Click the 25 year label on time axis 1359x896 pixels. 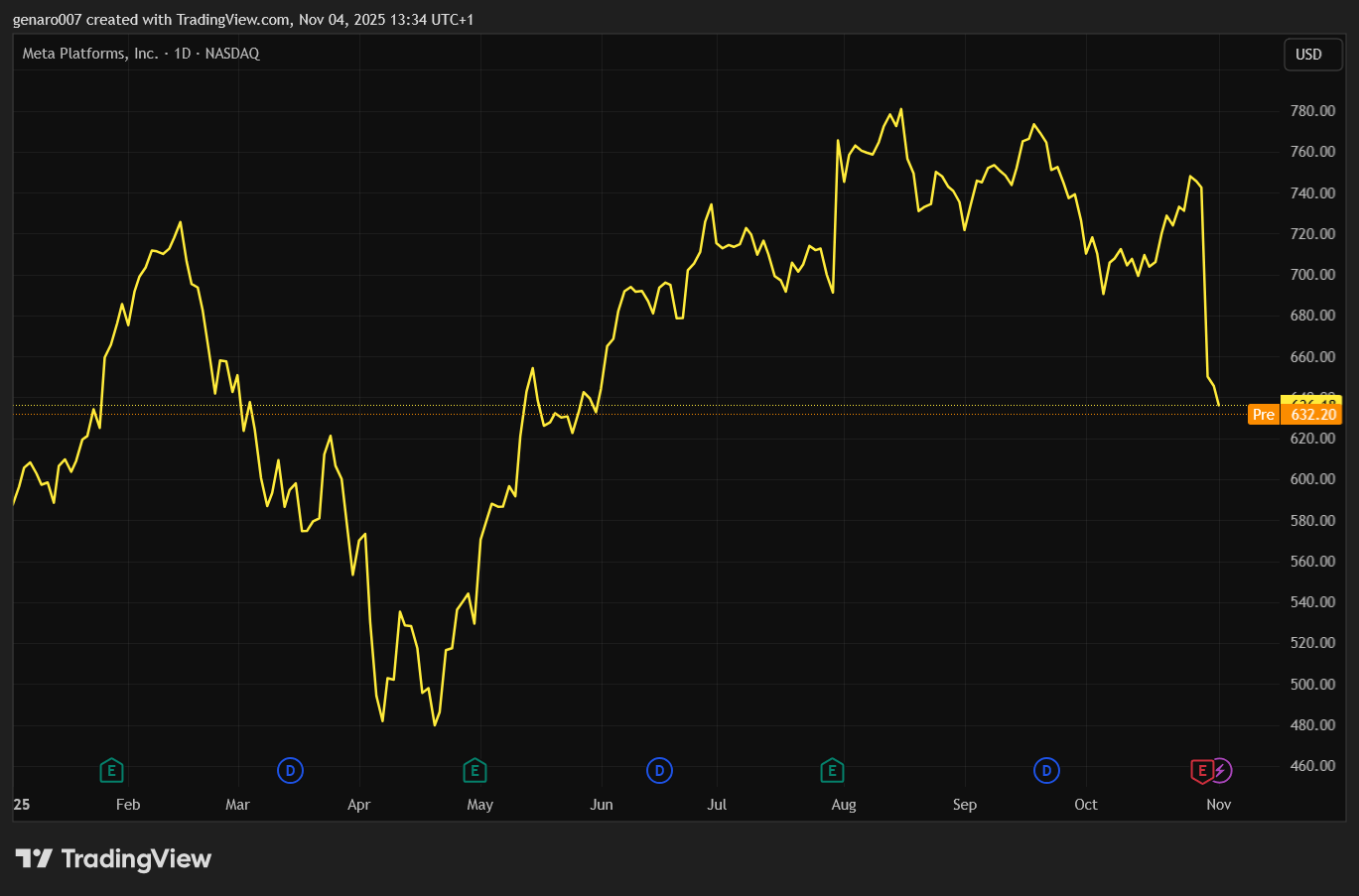point(22,805)
